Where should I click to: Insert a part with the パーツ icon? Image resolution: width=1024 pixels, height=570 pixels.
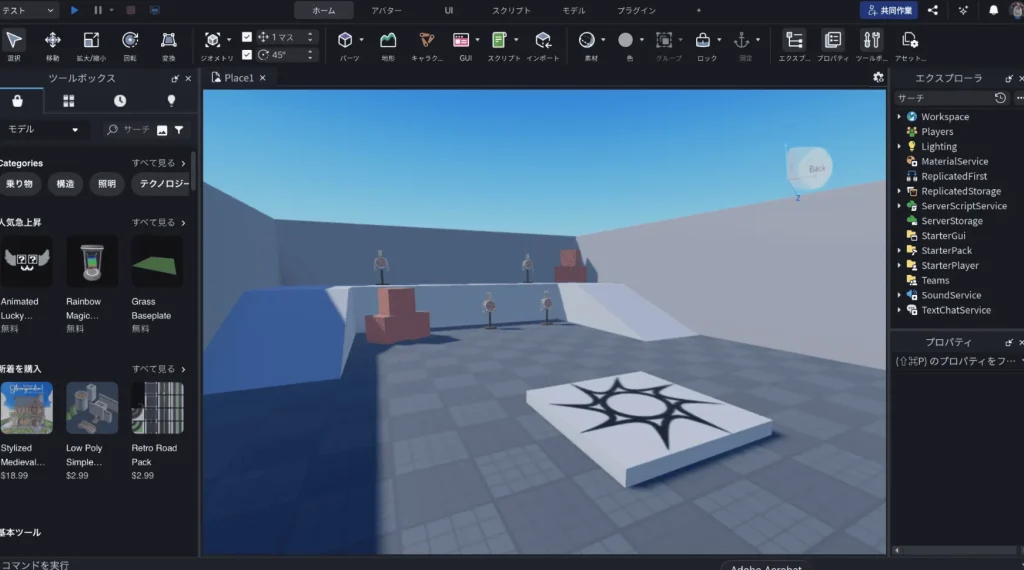tap(345, 40)
